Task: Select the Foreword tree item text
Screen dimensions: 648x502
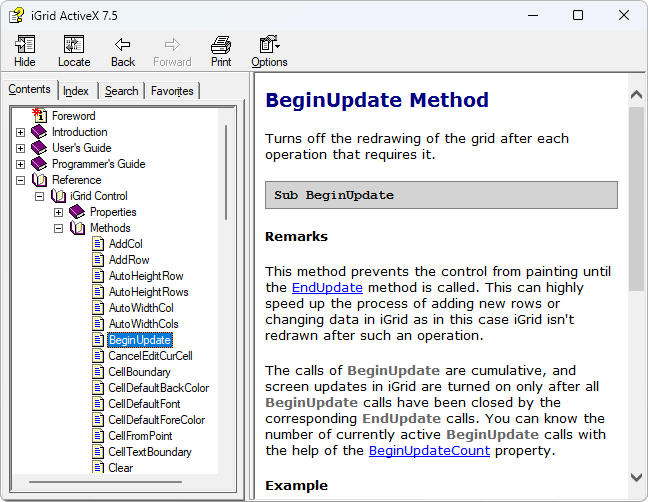Action: [74, 116]
